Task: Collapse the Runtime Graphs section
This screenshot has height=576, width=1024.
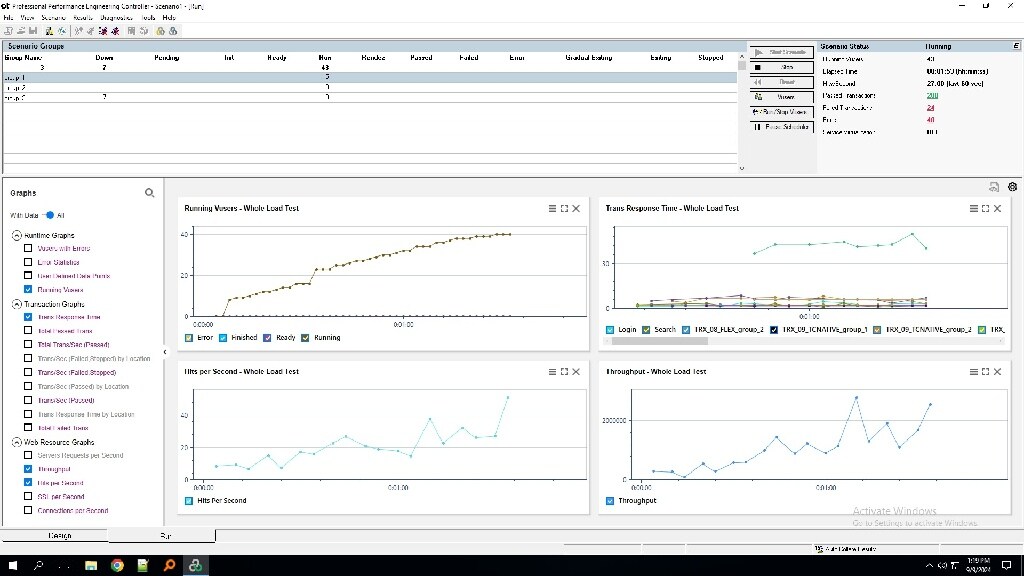Action: (17, 235)
